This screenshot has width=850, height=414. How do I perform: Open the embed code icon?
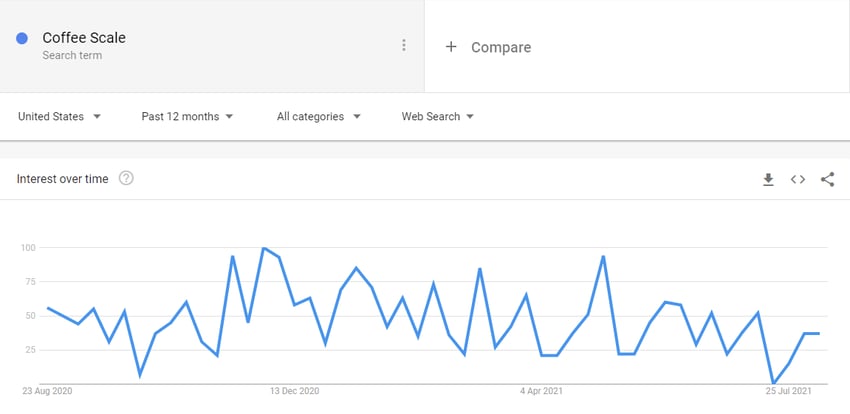(797, 179)
